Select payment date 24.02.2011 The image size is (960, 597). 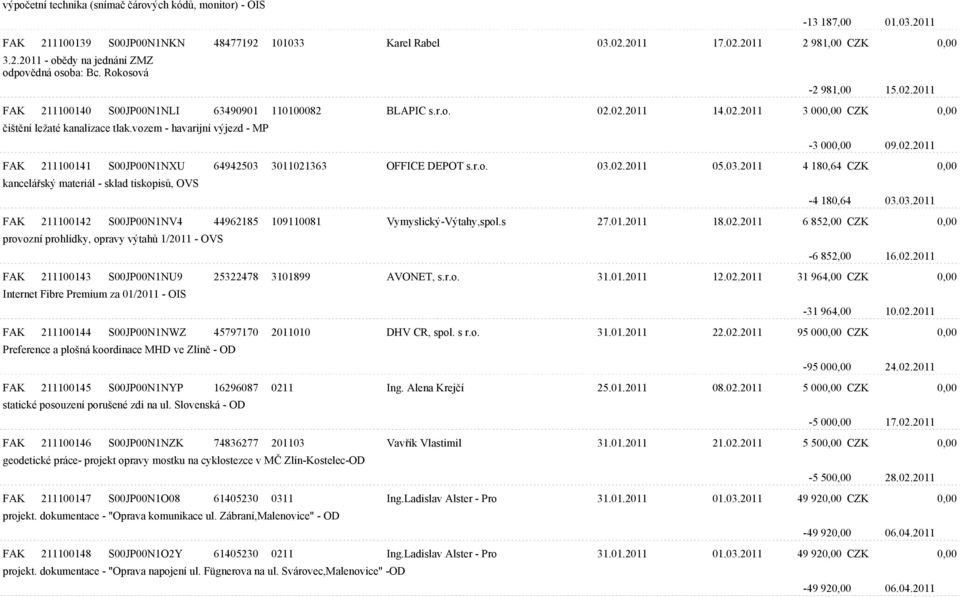pyautogui.click(x=910, y=367)
